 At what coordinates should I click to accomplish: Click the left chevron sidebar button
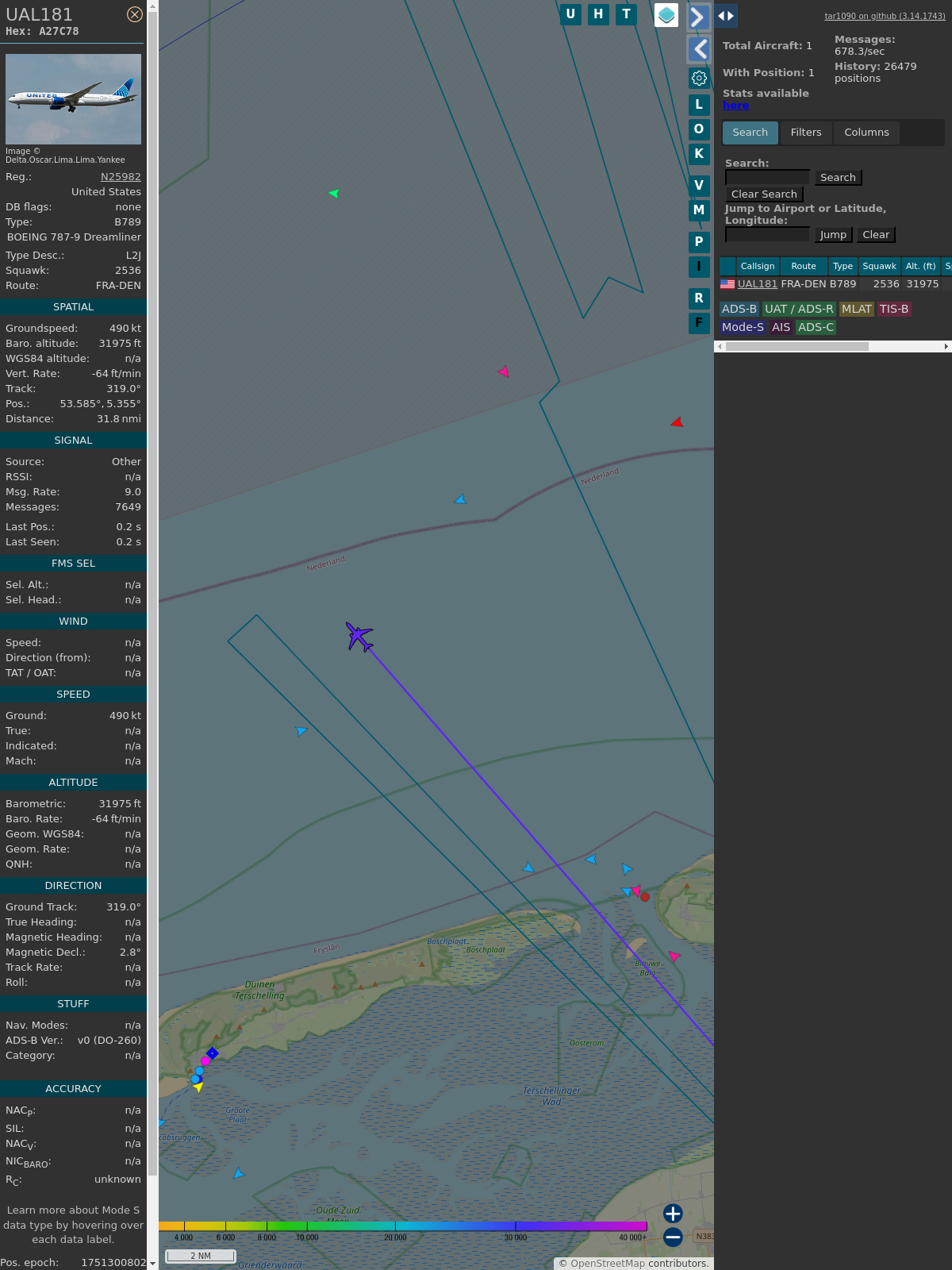(699, 49)
